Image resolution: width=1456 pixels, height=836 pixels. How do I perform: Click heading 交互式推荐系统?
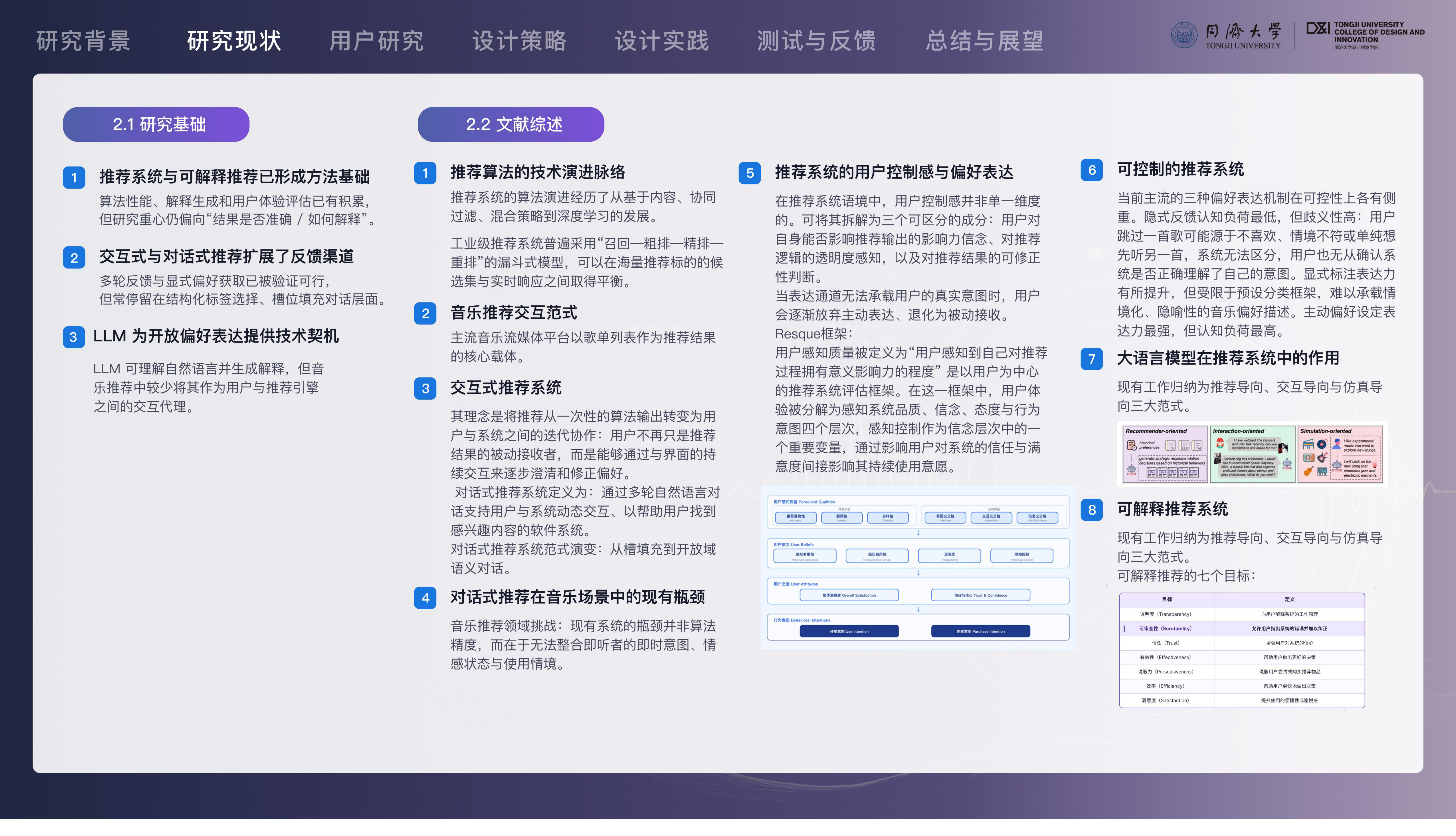506,388
